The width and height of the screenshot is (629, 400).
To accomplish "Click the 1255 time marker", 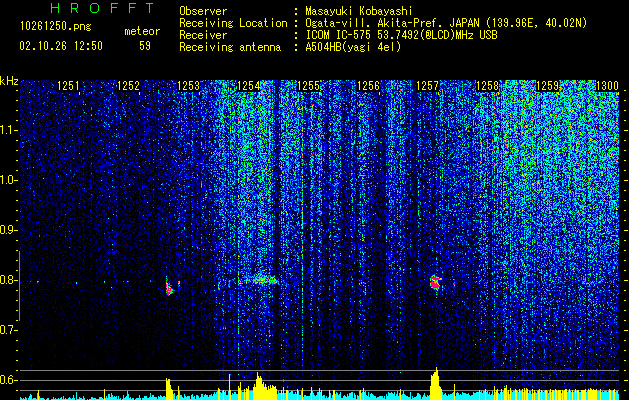I will [308, 85].
